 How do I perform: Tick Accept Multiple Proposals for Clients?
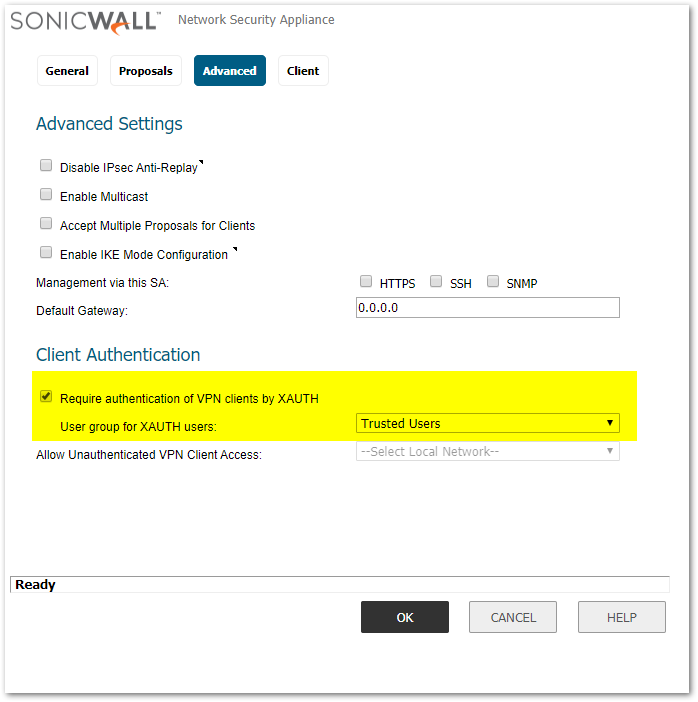click(x=46, y=224)
